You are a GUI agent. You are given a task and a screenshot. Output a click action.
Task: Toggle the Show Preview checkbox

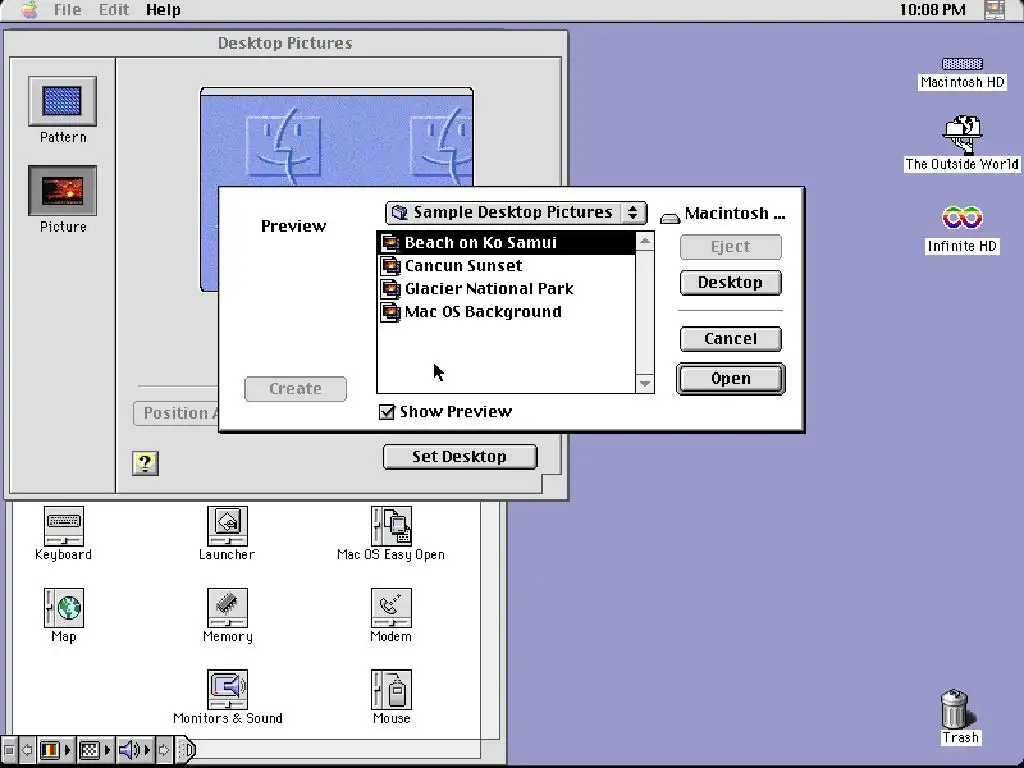click(x=387, y=412)
